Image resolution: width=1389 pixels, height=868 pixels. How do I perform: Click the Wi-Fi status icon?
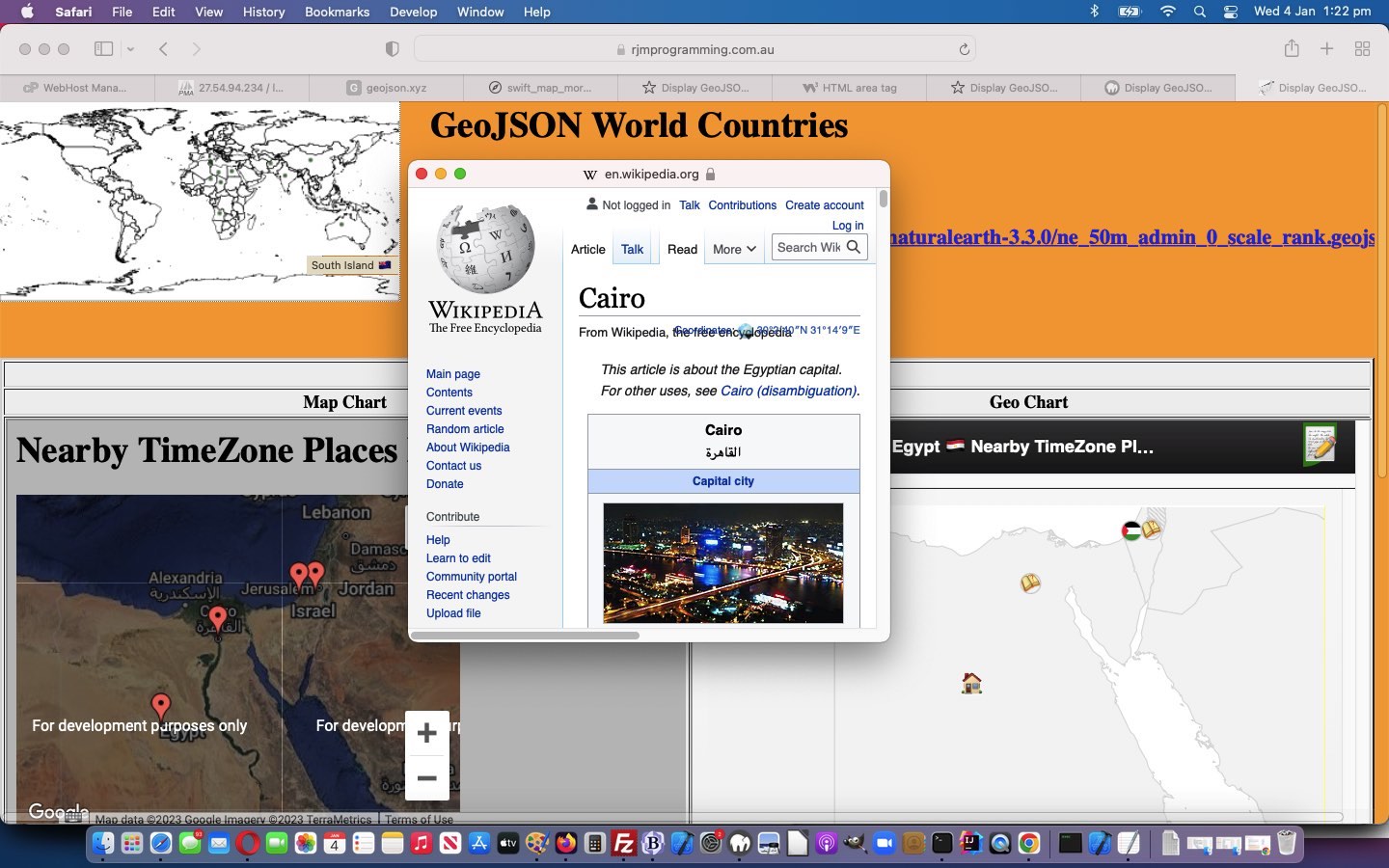pyautogui.click(x=1168, y=12)
